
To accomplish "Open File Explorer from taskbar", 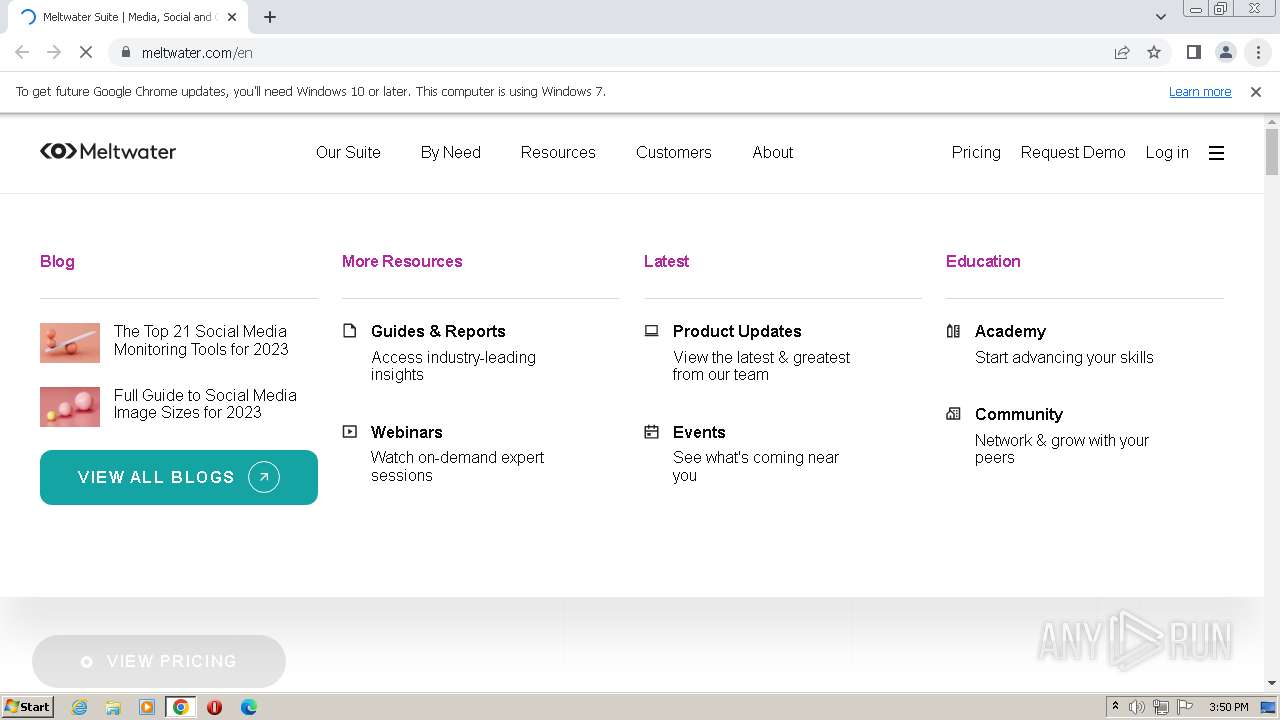I will [x=113, y=707].
